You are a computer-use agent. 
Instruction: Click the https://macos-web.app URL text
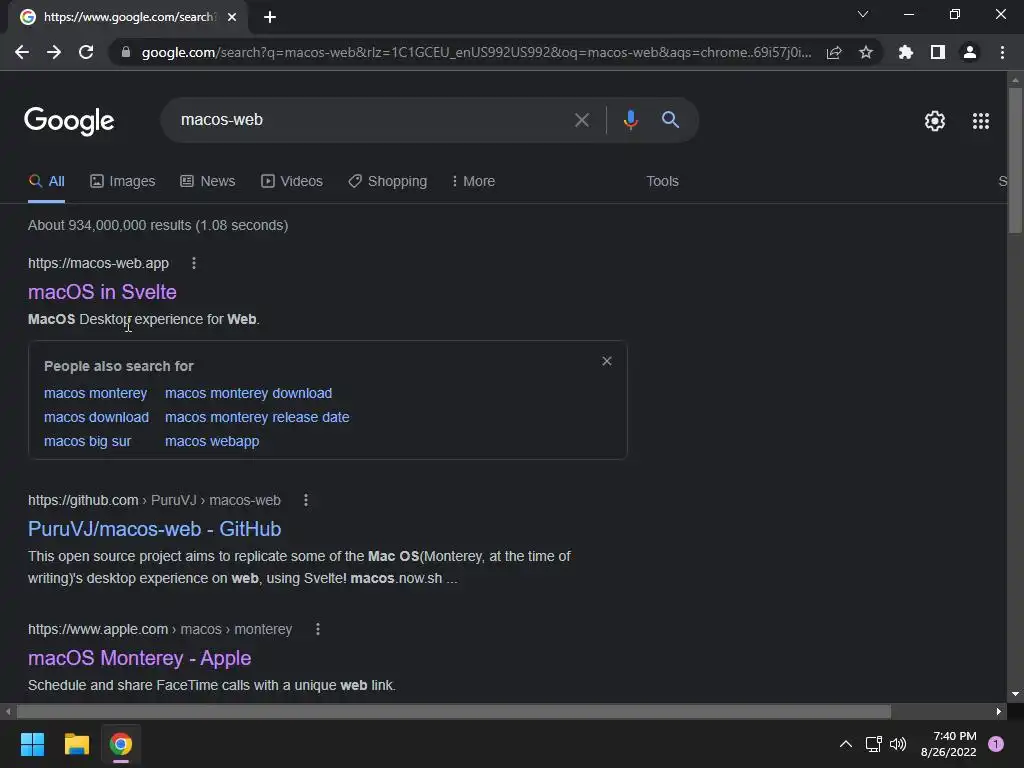pyautogui.click(x=98, y=263)
